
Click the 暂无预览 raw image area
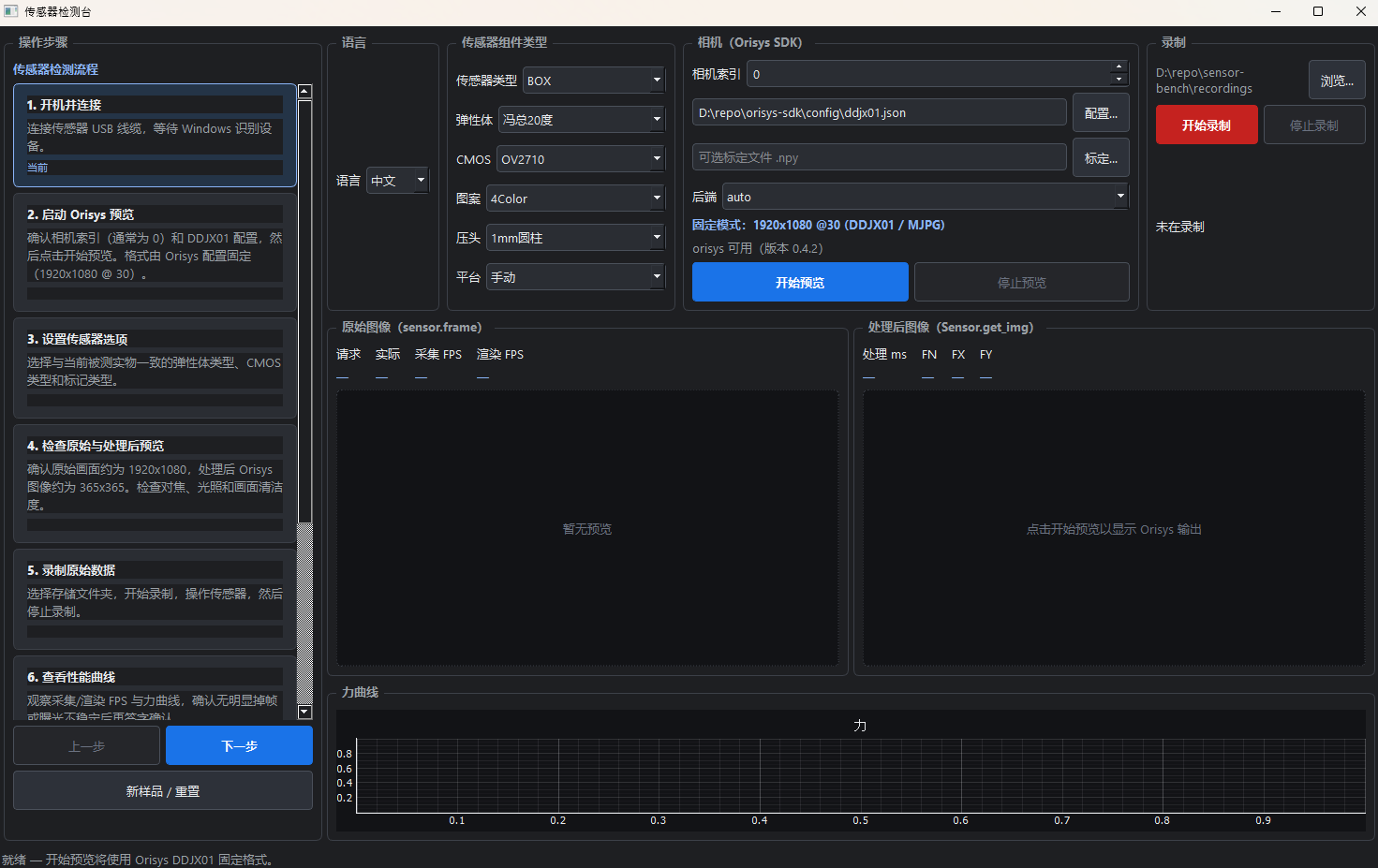[587, 528]
